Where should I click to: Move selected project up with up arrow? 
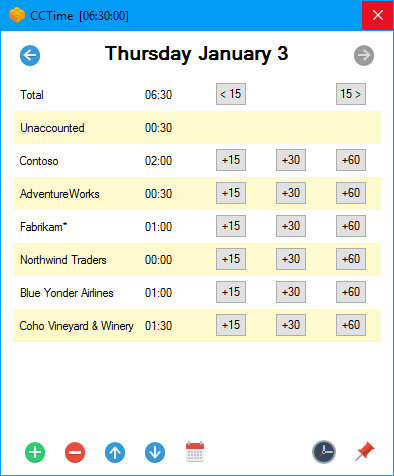[115, 452]
